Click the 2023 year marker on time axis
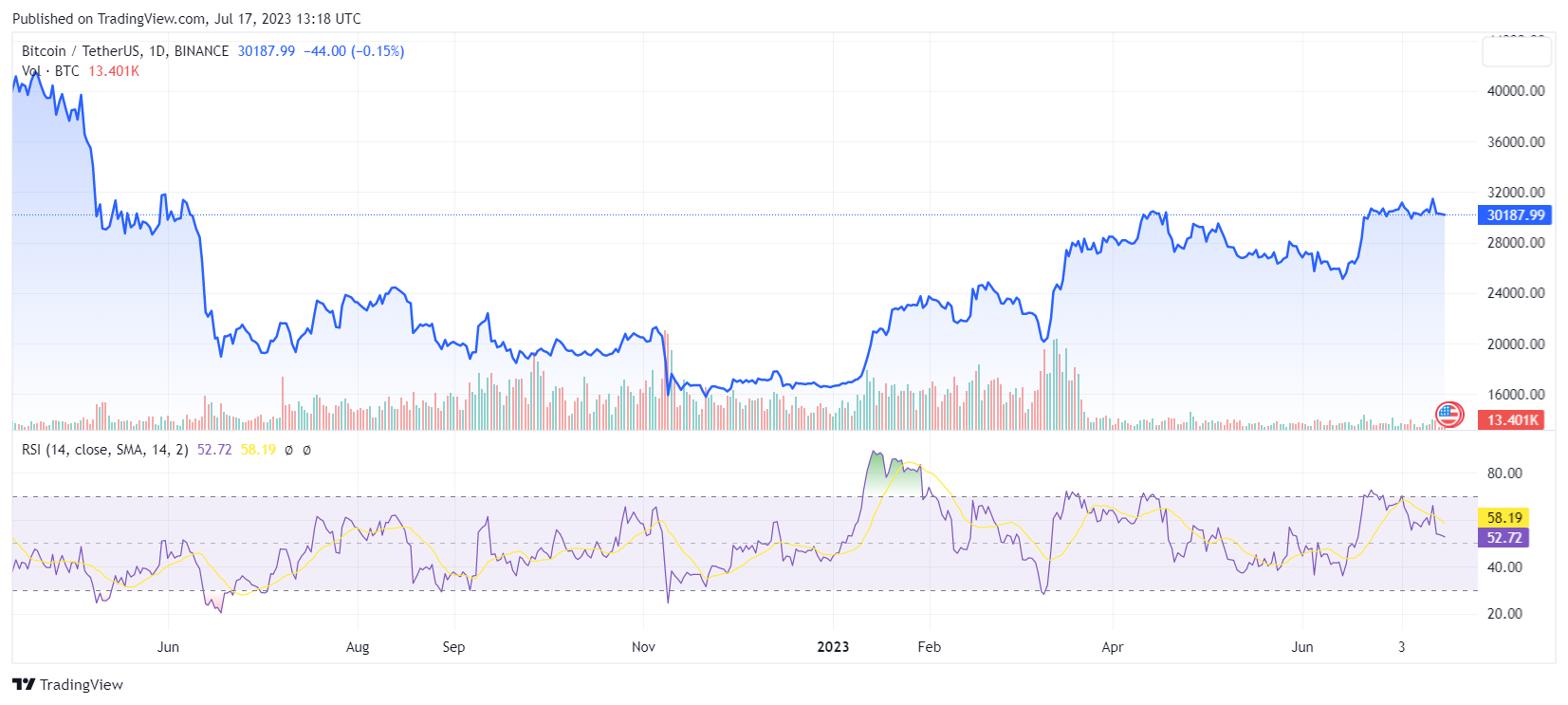1568x705 pixels. (x=833, y=647)
